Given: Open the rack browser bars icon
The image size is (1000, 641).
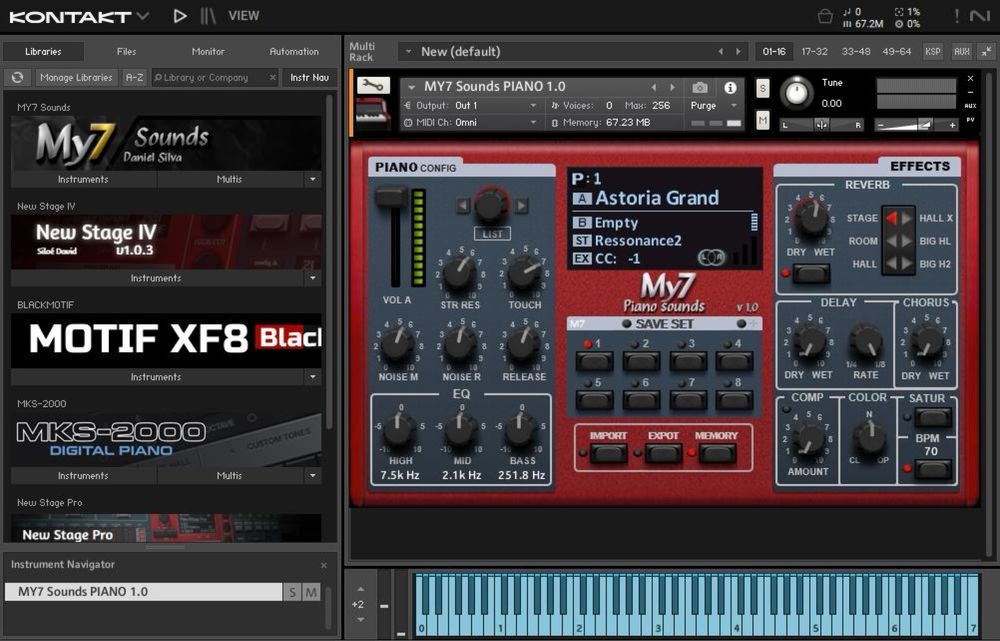Looking at the screenshot, I should tap(209, 16).
